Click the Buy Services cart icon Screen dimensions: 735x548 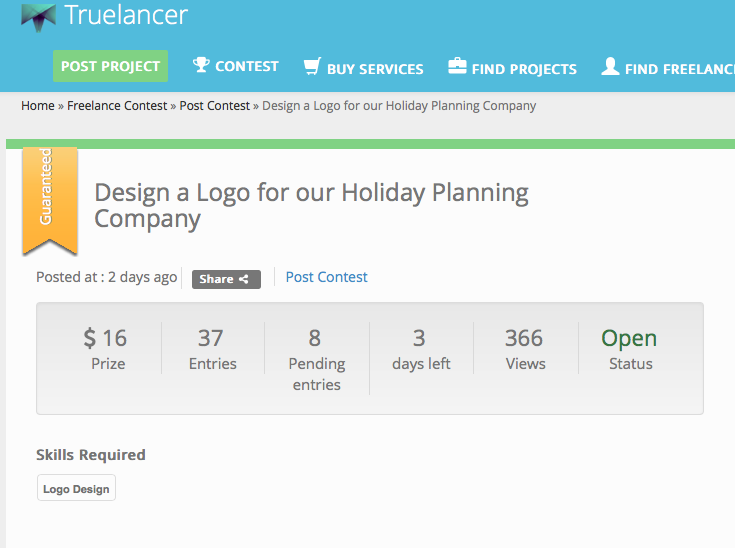point(312,67)
